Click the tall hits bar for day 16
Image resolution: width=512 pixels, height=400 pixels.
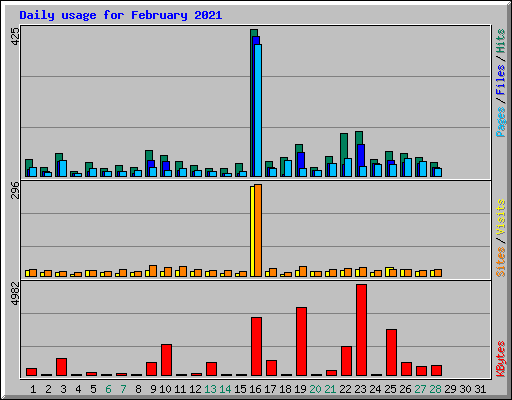pos(254,103)
